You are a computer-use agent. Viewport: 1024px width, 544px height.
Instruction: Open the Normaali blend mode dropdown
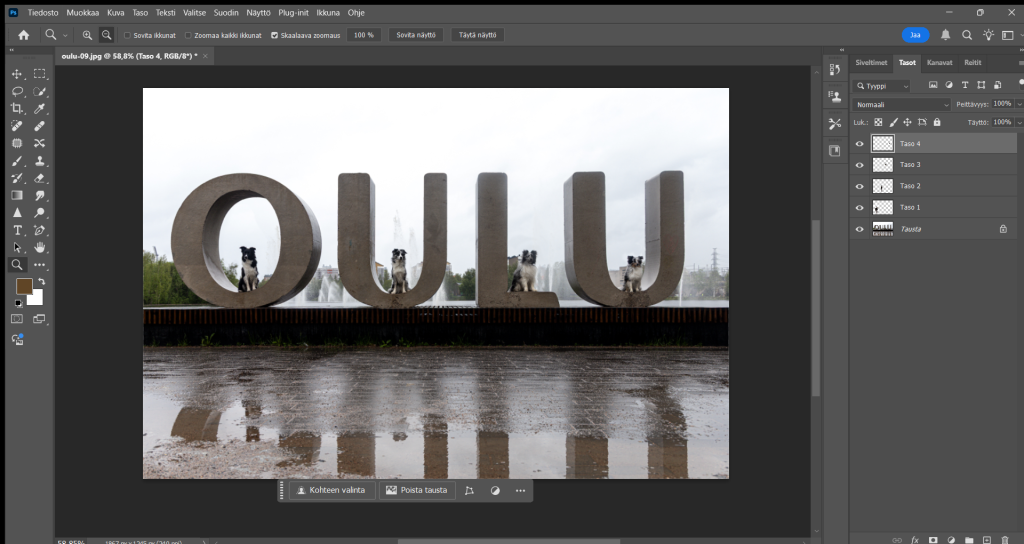point(902,104)
